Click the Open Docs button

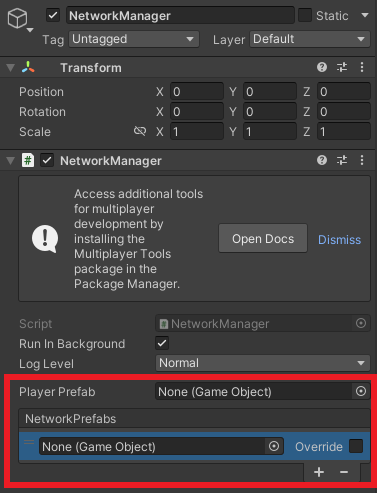(x=263, y=238)
